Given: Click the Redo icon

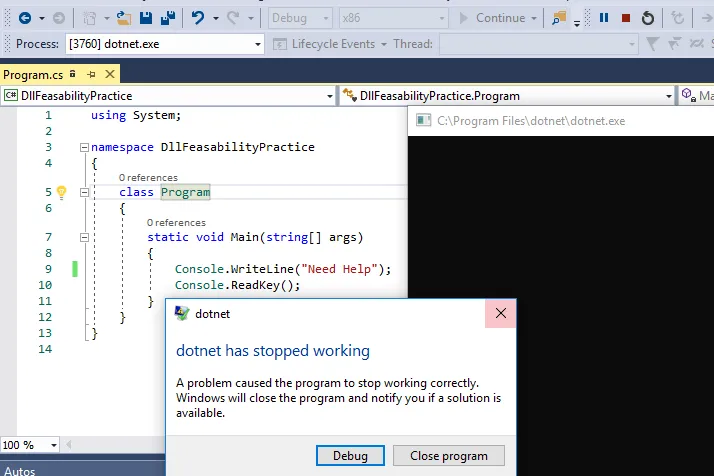Looking at the screenshot, I should (233, 18).
